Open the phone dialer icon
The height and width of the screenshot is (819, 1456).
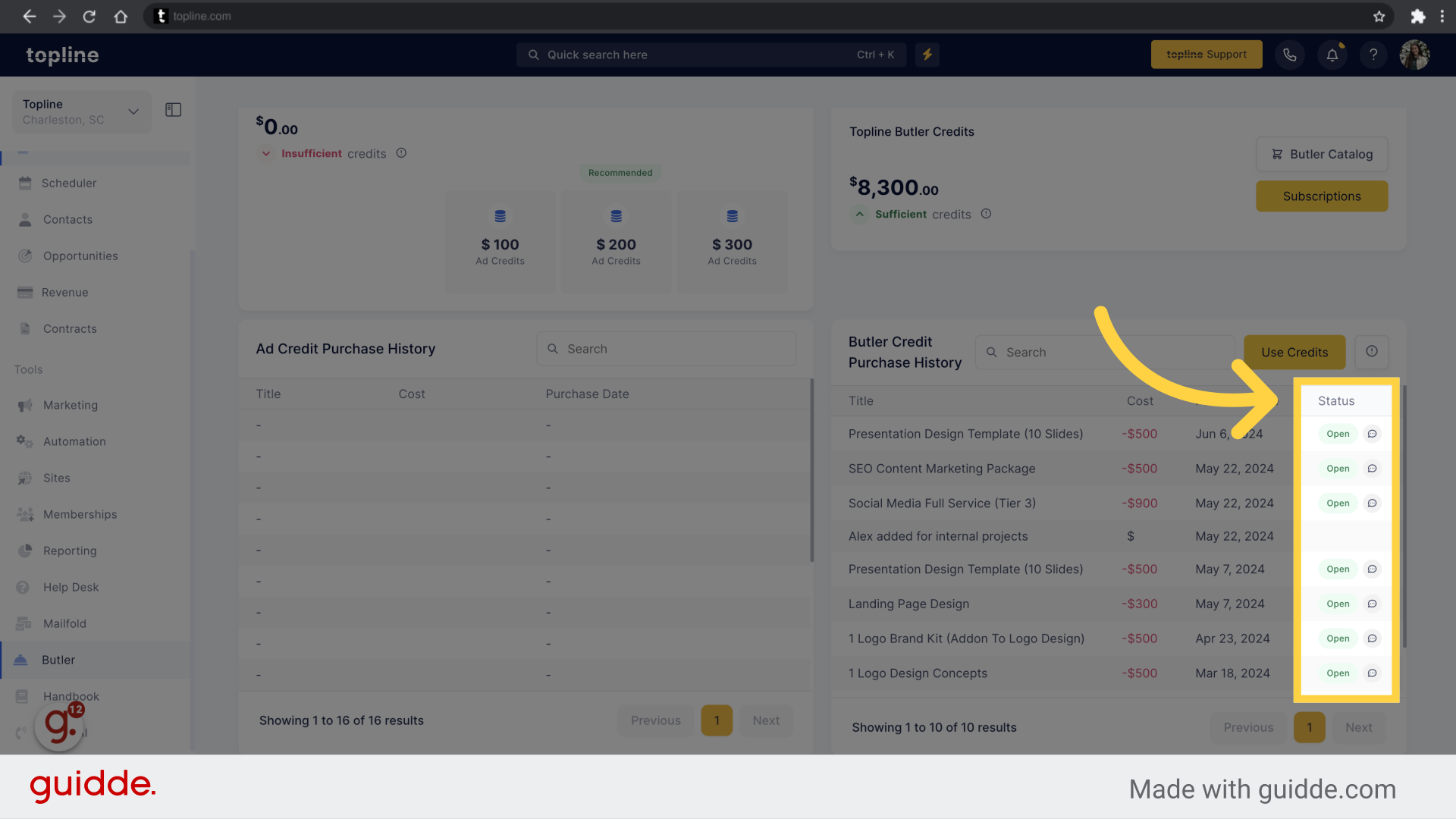1289,55
